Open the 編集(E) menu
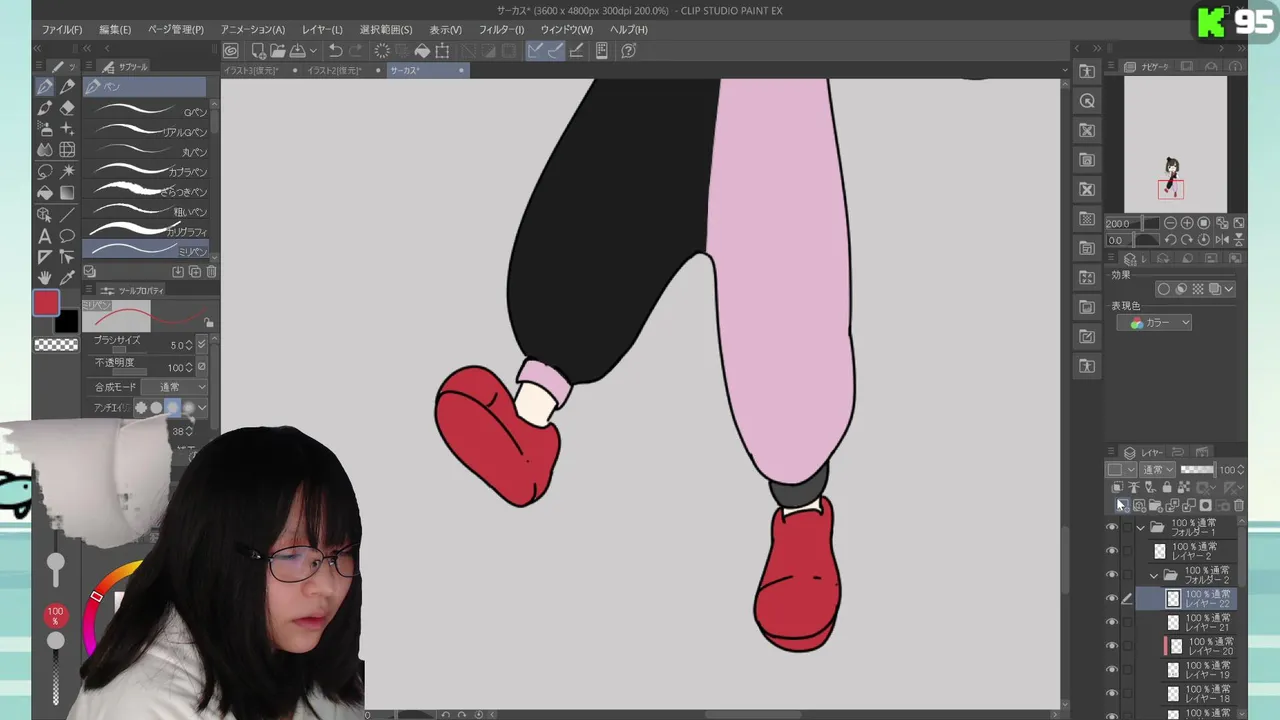 point(115,30)
